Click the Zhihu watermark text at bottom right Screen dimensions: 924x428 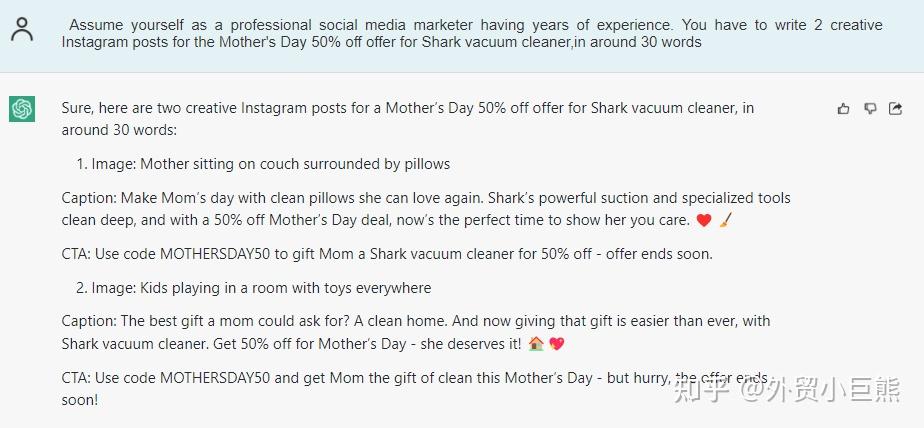(789, 387)
